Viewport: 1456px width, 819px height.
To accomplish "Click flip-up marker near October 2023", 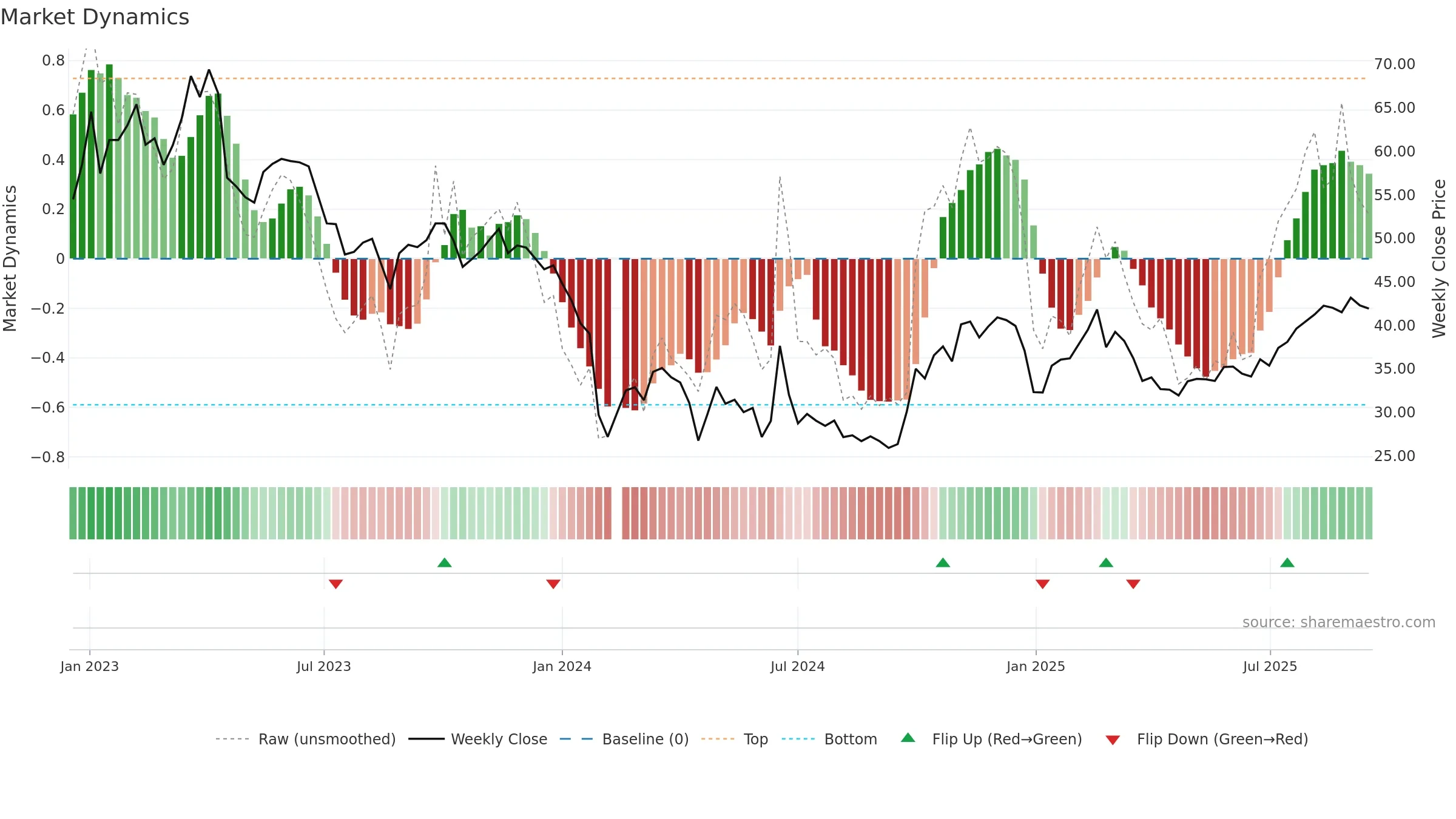I will click(x=445, y=562).
